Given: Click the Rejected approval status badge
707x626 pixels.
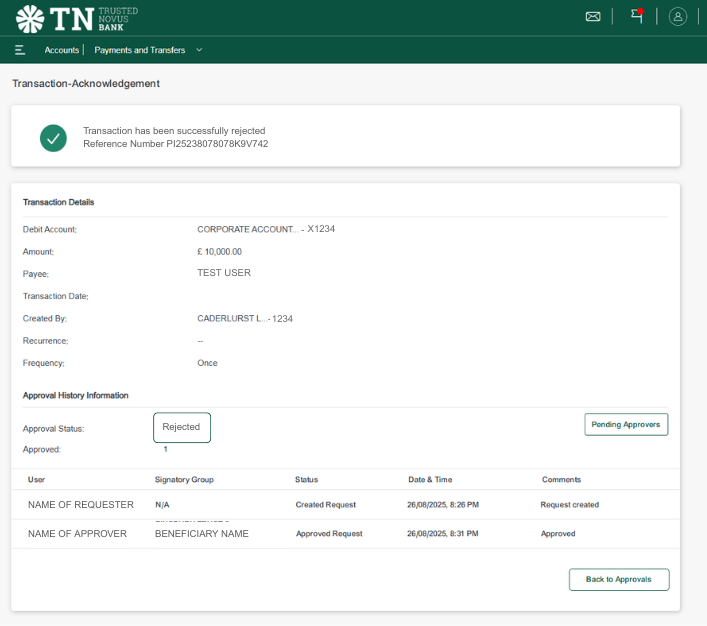Looking at the screenshot, I should tap(182, 427).
